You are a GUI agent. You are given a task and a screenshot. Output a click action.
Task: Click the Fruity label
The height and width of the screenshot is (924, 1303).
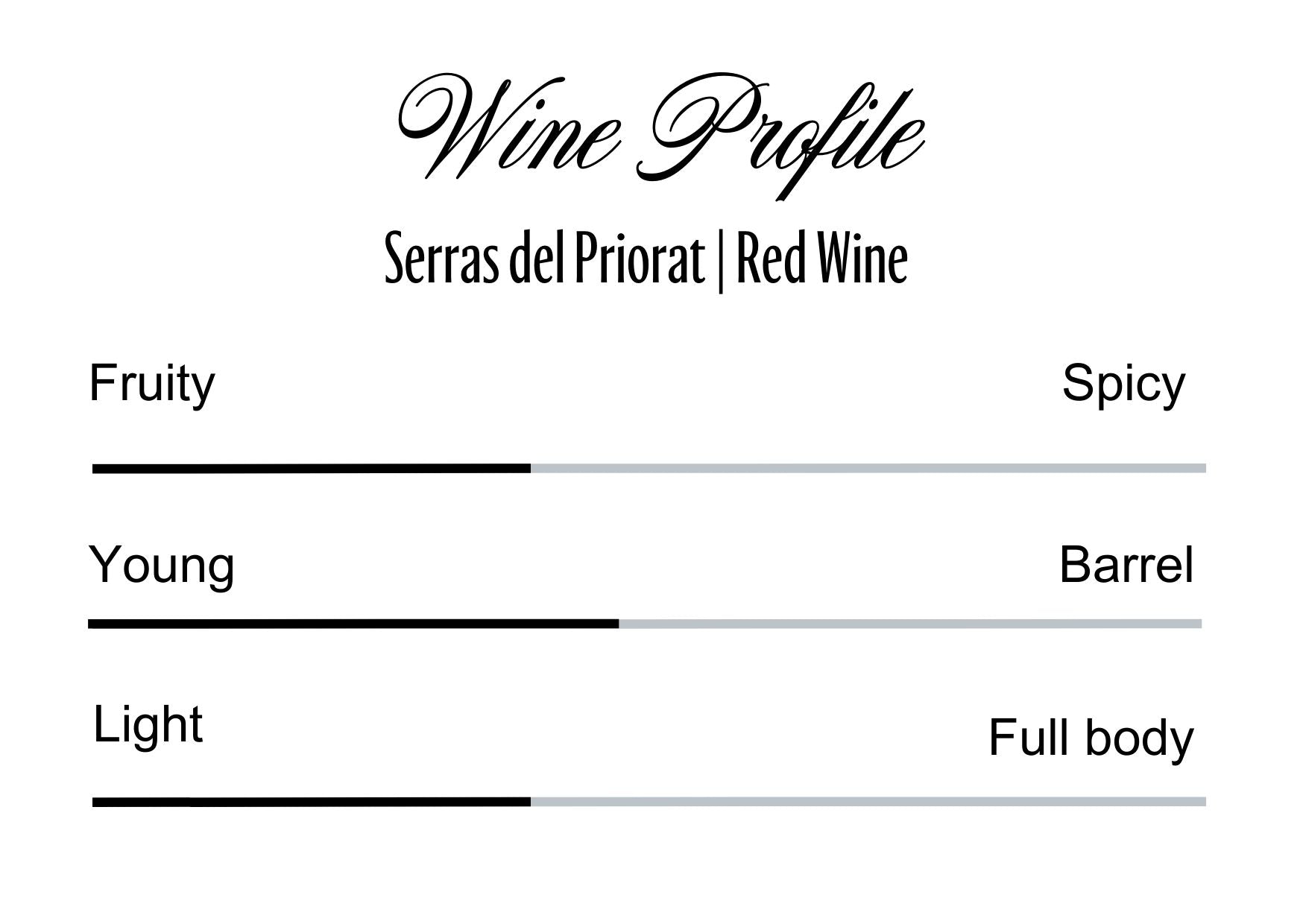point(152,385)
